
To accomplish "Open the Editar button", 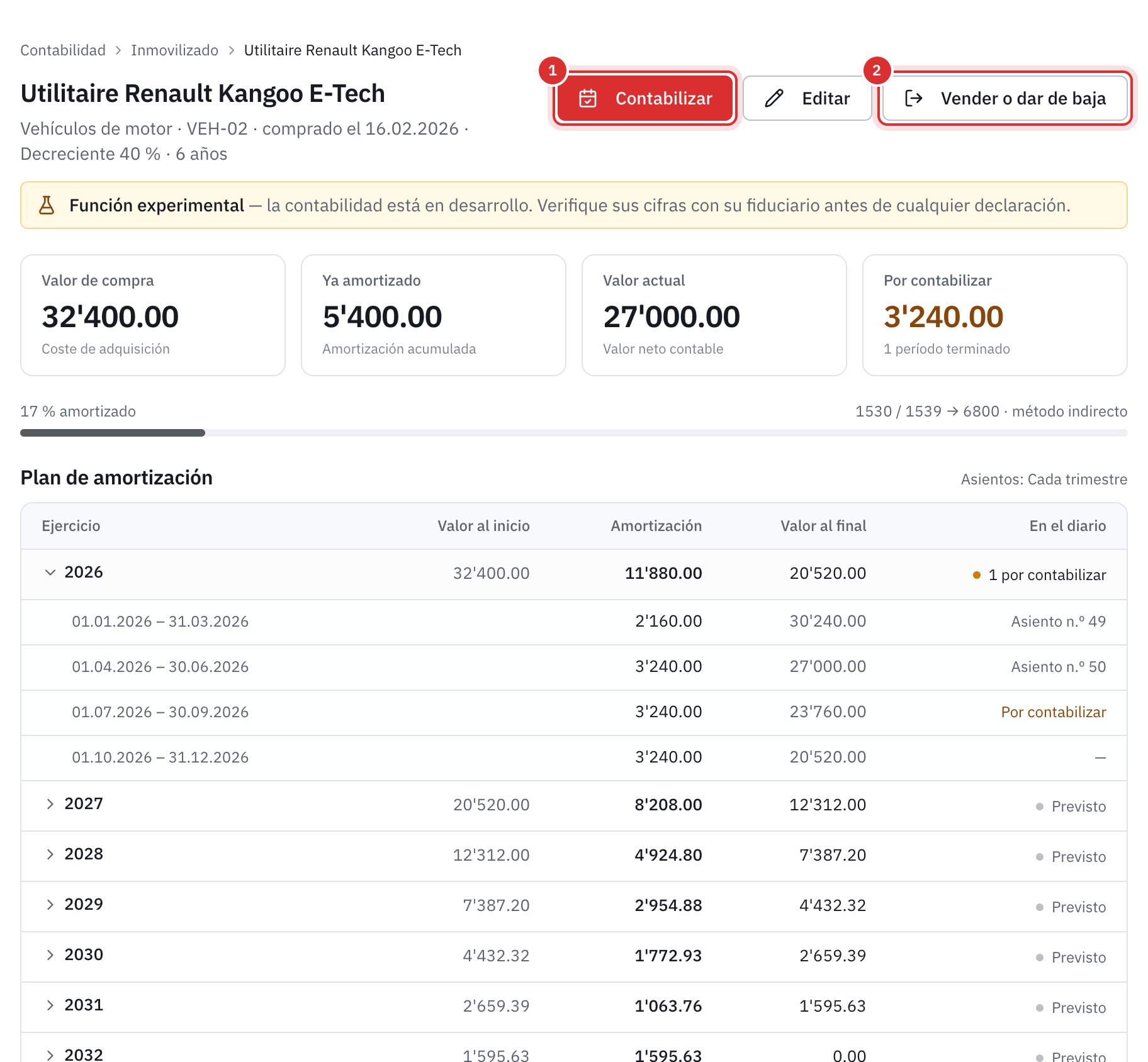I will (807, 98).
